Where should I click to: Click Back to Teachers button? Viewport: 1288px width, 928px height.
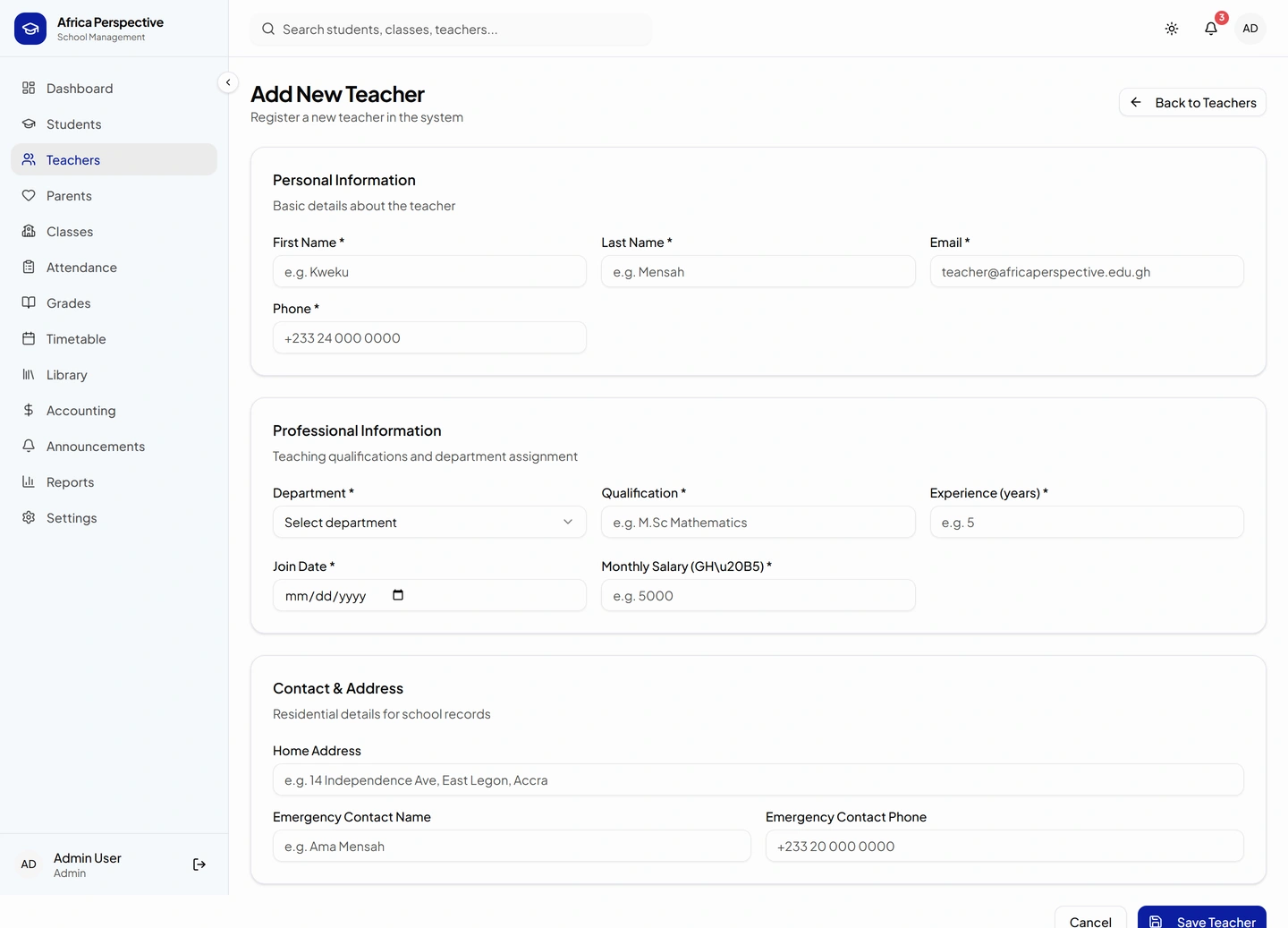pos(1192,102)
